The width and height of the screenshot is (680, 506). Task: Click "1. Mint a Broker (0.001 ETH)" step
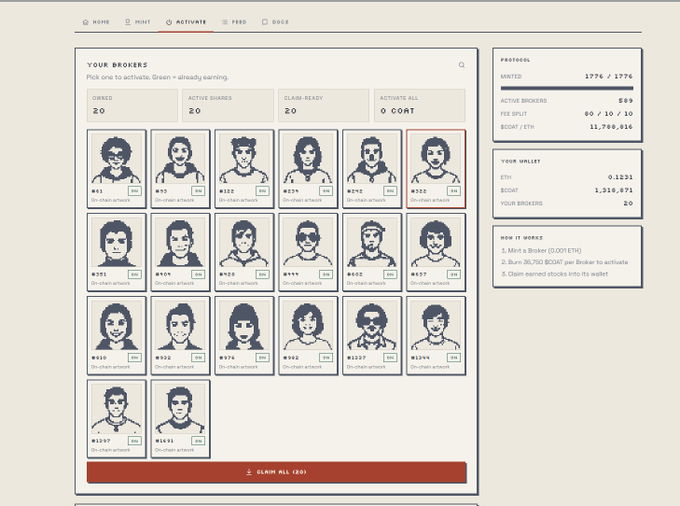(541, 251)
